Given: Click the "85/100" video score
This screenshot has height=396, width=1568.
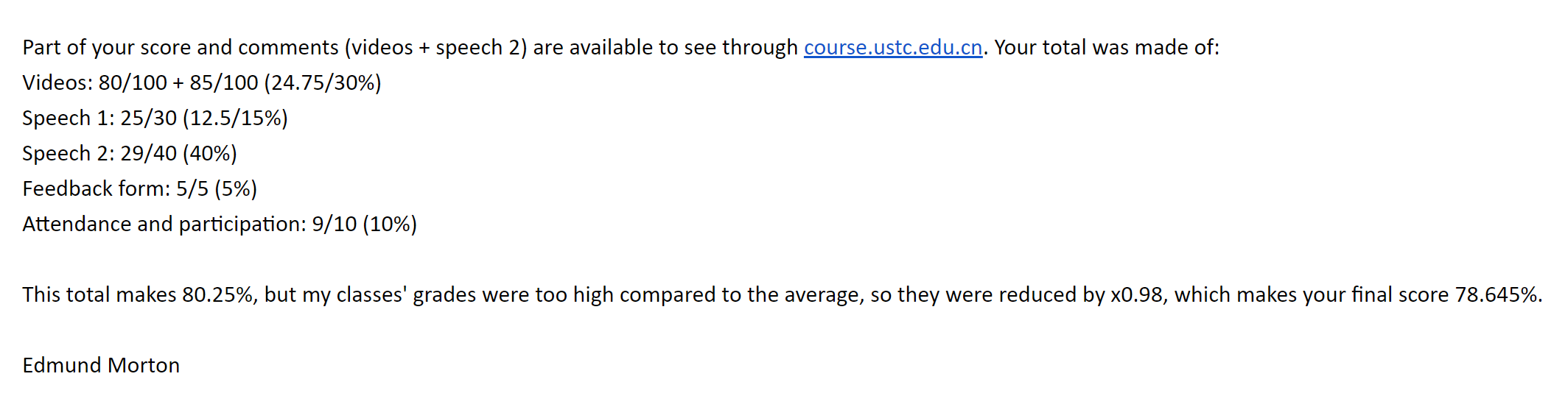Looking at the screenshot, I should click(223, 83).
